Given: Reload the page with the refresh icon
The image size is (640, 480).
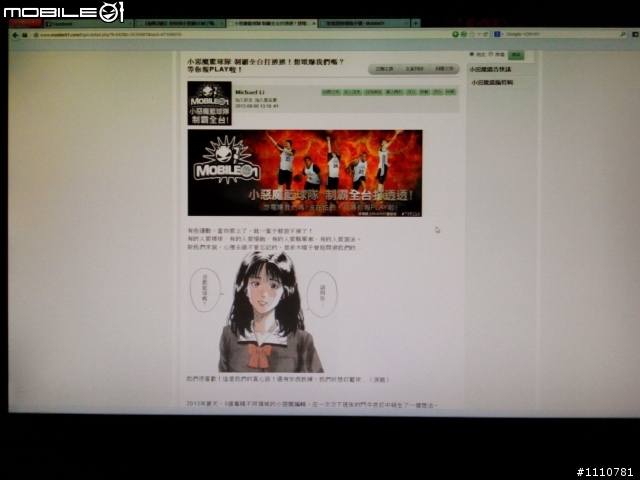Looking at the screenshot, I should point(486,34).
